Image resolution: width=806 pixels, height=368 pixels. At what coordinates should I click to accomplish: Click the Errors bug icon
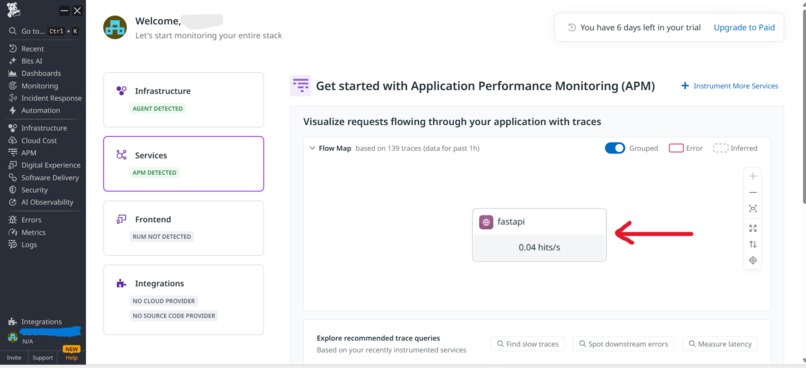click(x=13, y=219)
